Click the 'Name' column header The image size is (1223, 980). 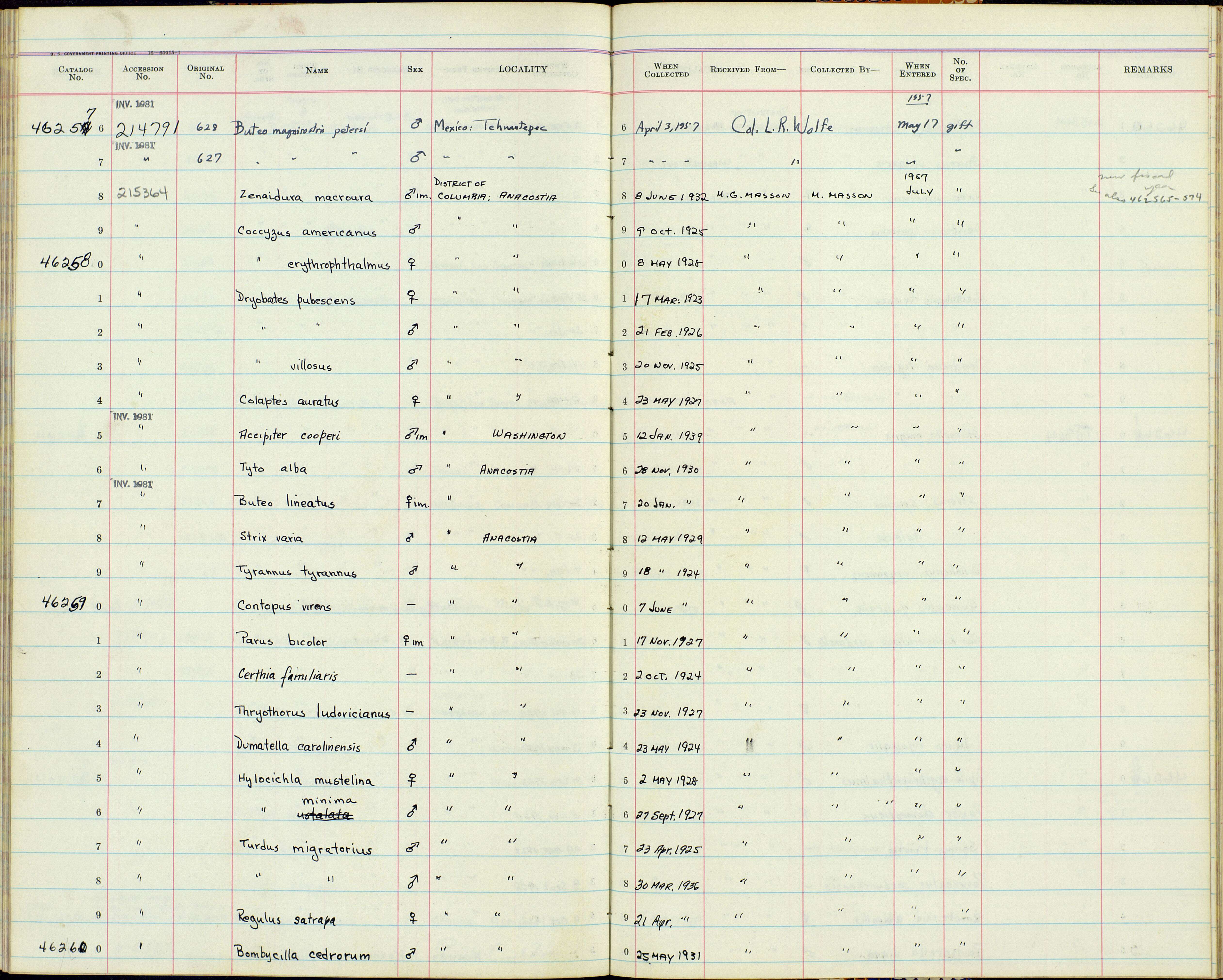317,71
